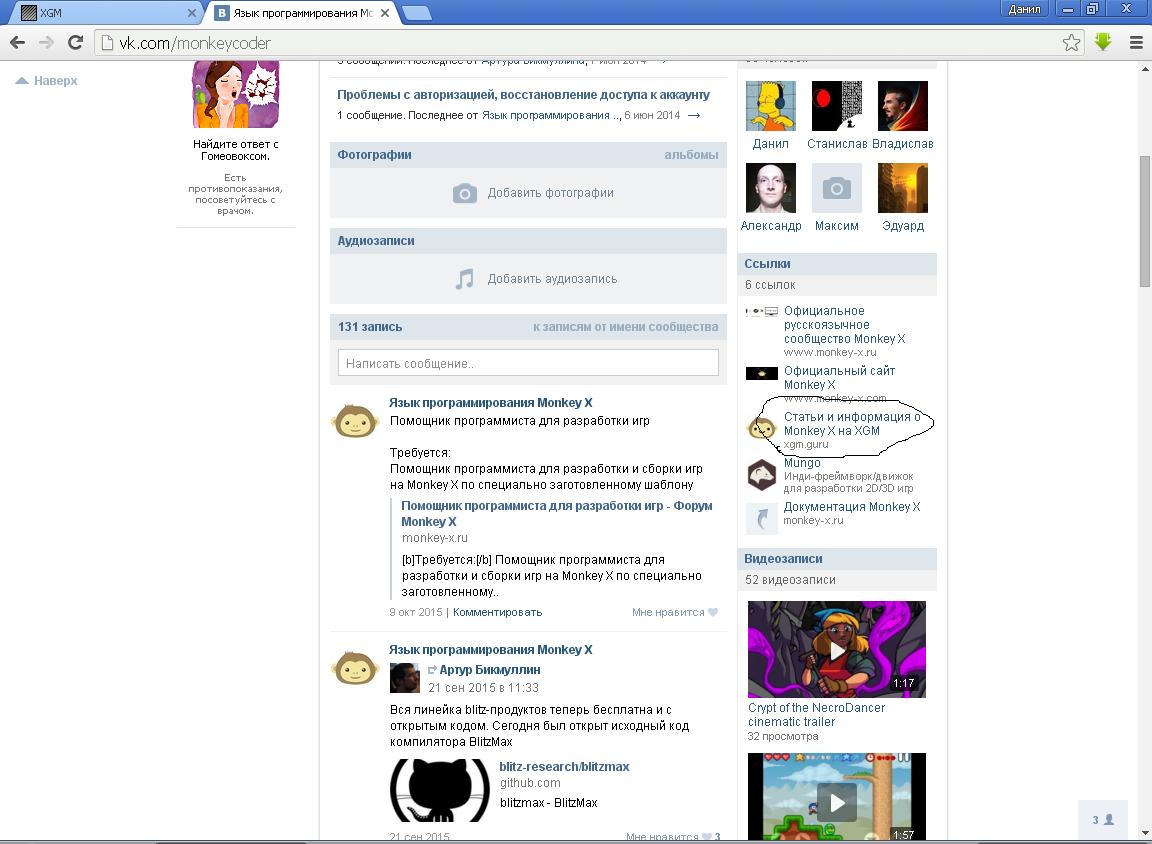
Task: Close the XGM tab
Action: (191, 12)
